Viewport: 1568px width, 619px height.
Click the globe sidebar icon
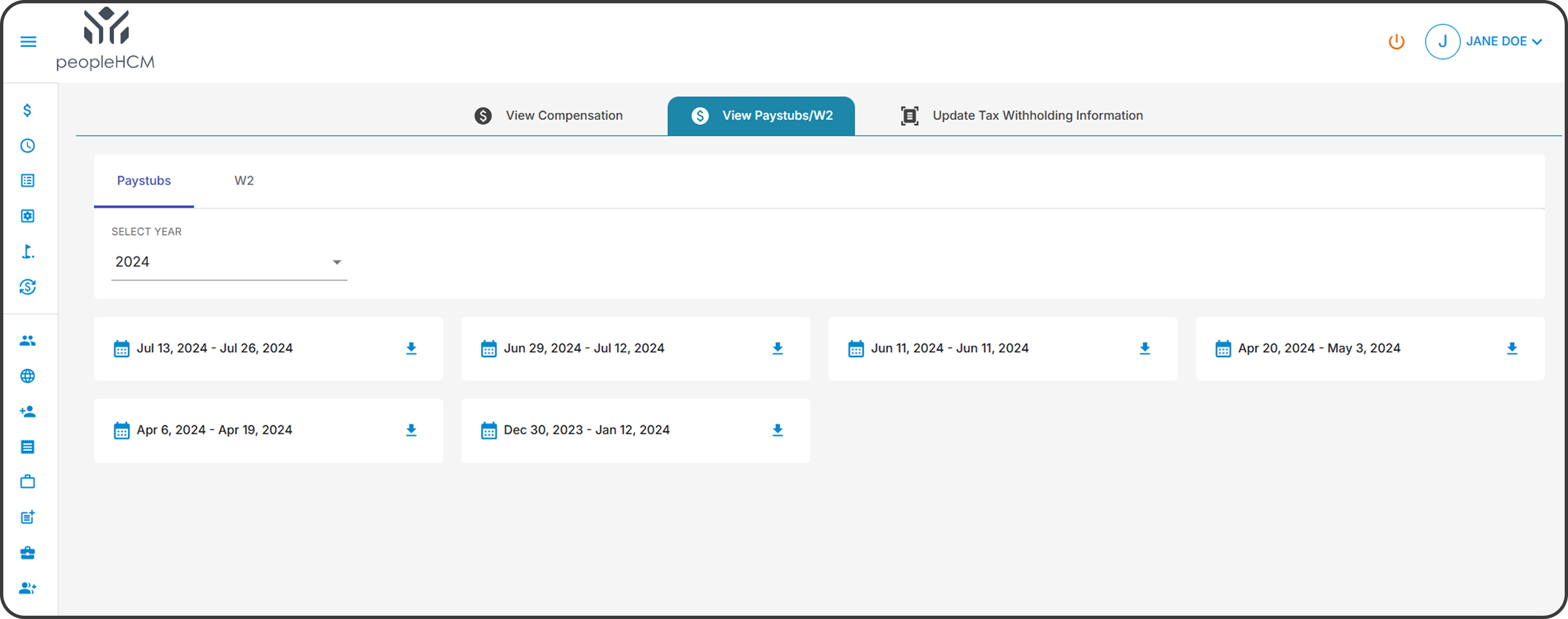point(28,376)
